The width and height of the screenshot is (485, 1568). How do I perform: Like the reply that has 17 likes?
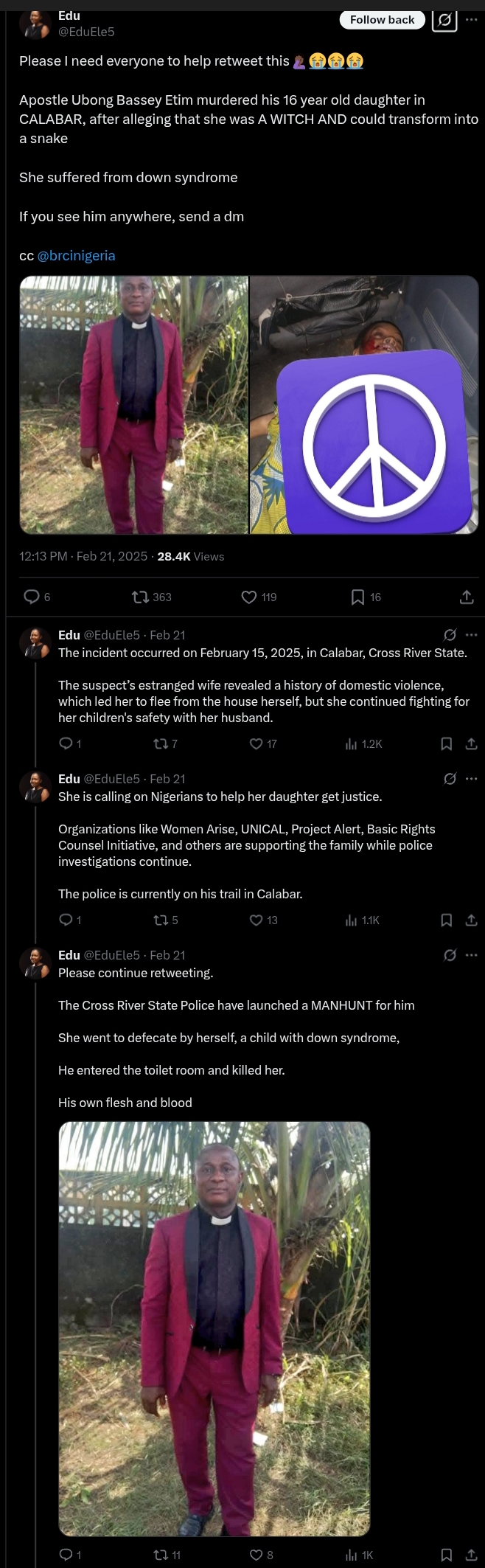pyautogui.click(x=256, y=743)
